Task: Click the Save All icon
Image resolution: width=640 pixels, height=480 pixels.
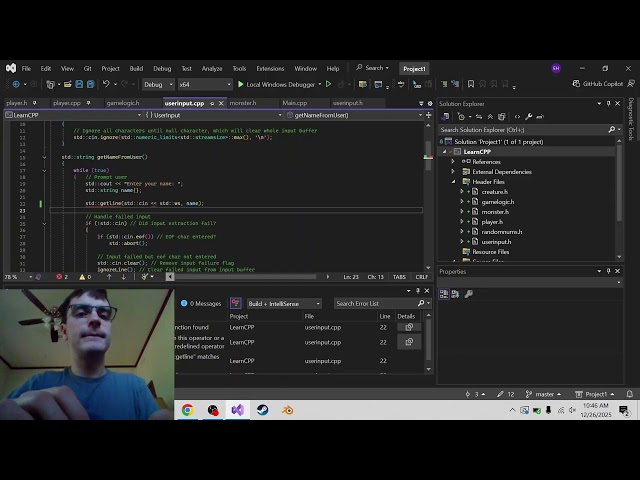Action: click(91, 84)
